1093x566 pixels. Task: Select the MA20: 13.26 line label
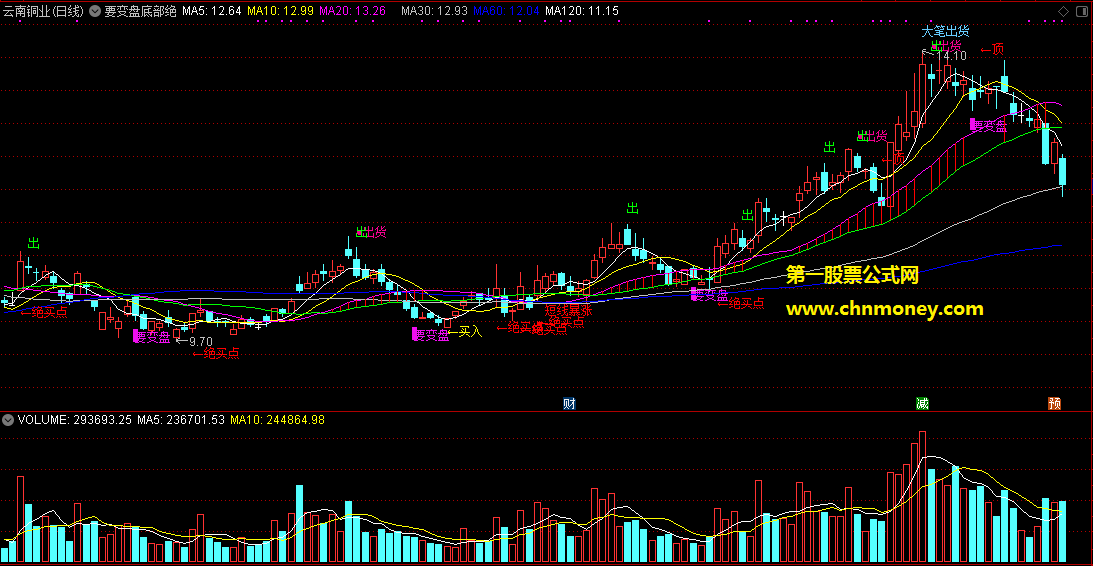point(352,11)
